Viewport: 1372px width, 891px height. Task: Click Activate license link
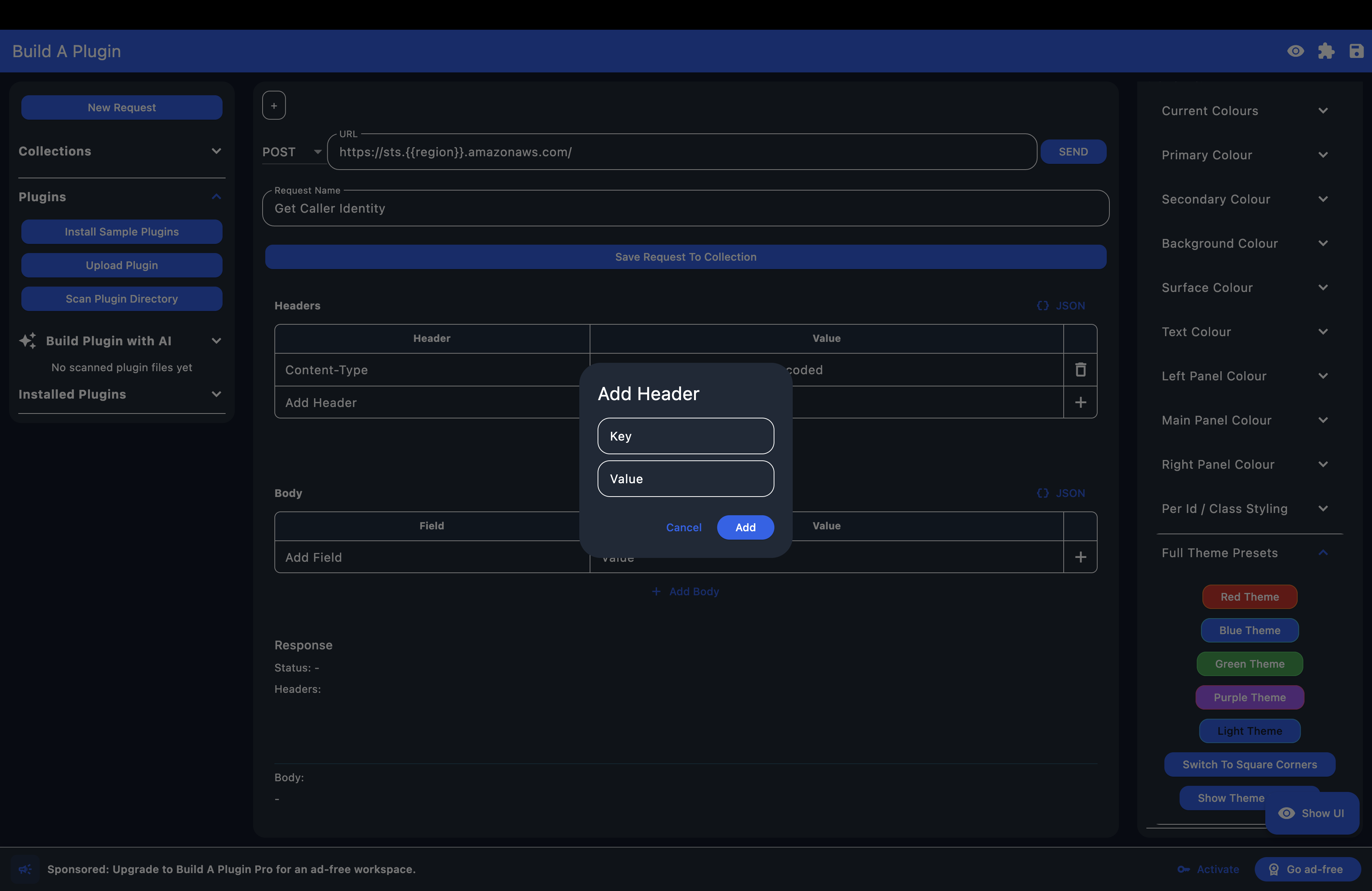1208,869
